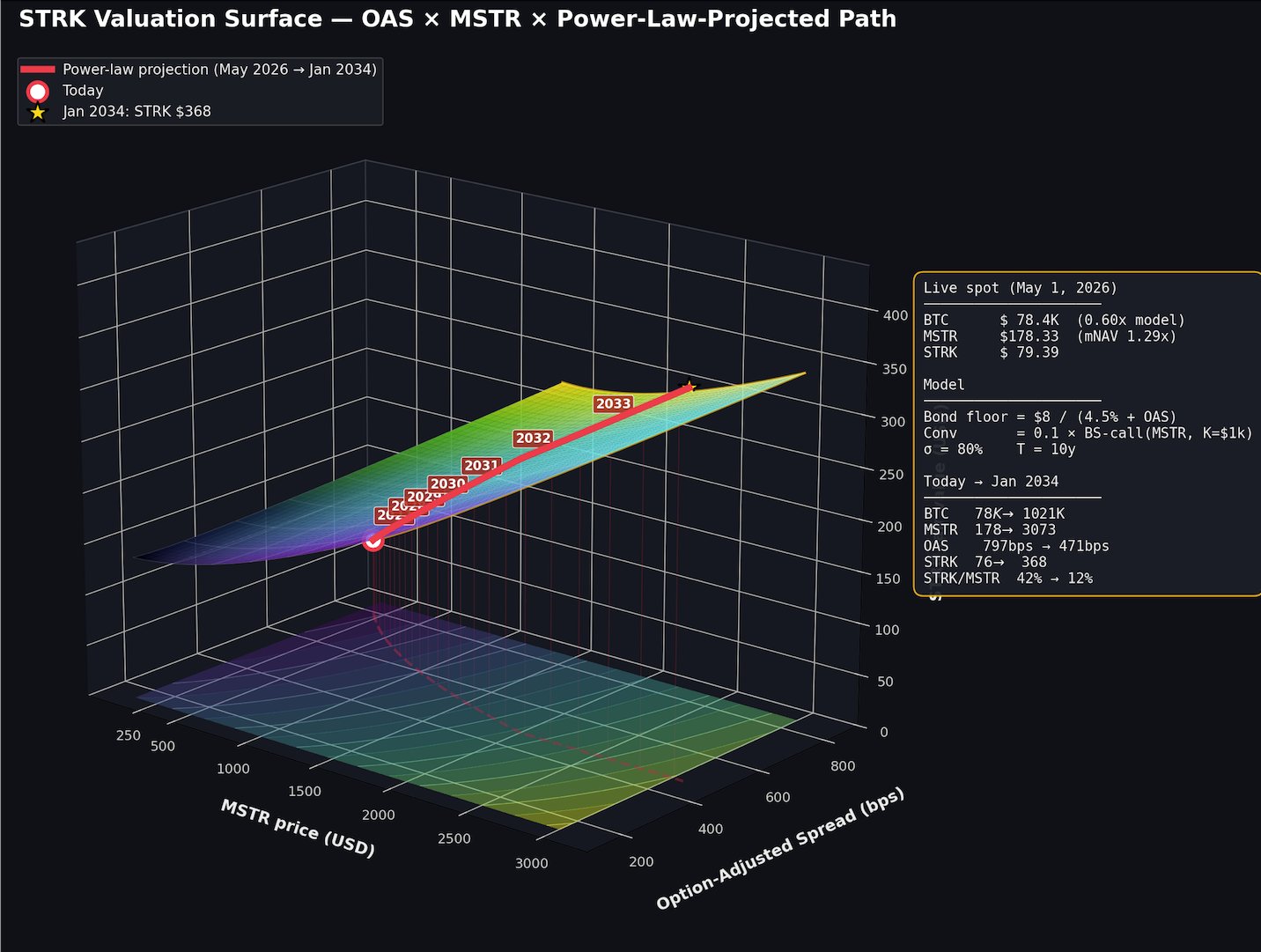Click the 'STRK $ 79.39' line
This screenshot has height=952, width=1261.
[992, 352]
